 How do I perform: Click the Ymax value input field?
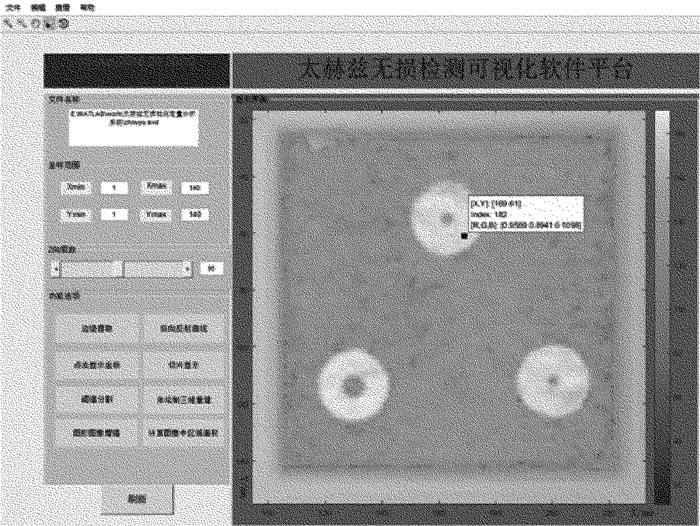point(197,214)
